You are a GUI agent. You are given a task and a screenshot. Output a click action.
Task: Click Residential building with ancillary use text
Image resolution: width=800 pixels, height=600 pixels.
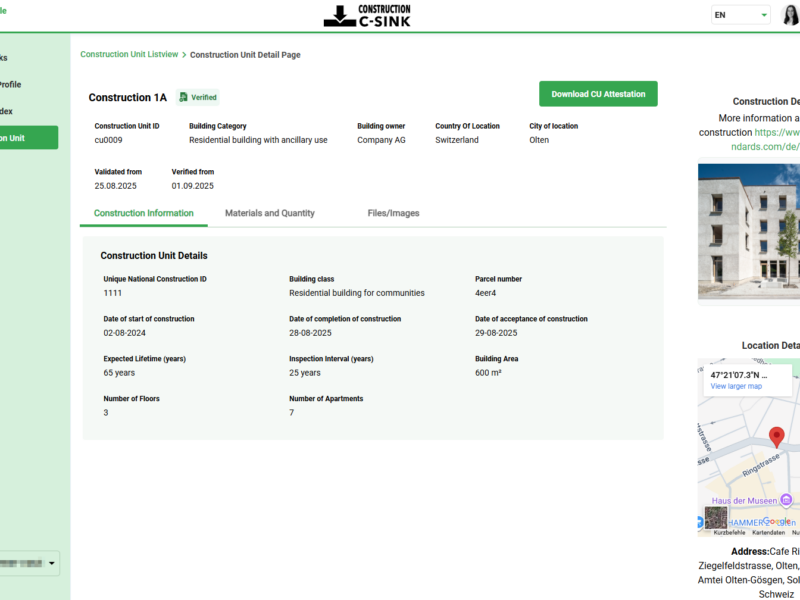pyautogui.click(x=258, y=140)
